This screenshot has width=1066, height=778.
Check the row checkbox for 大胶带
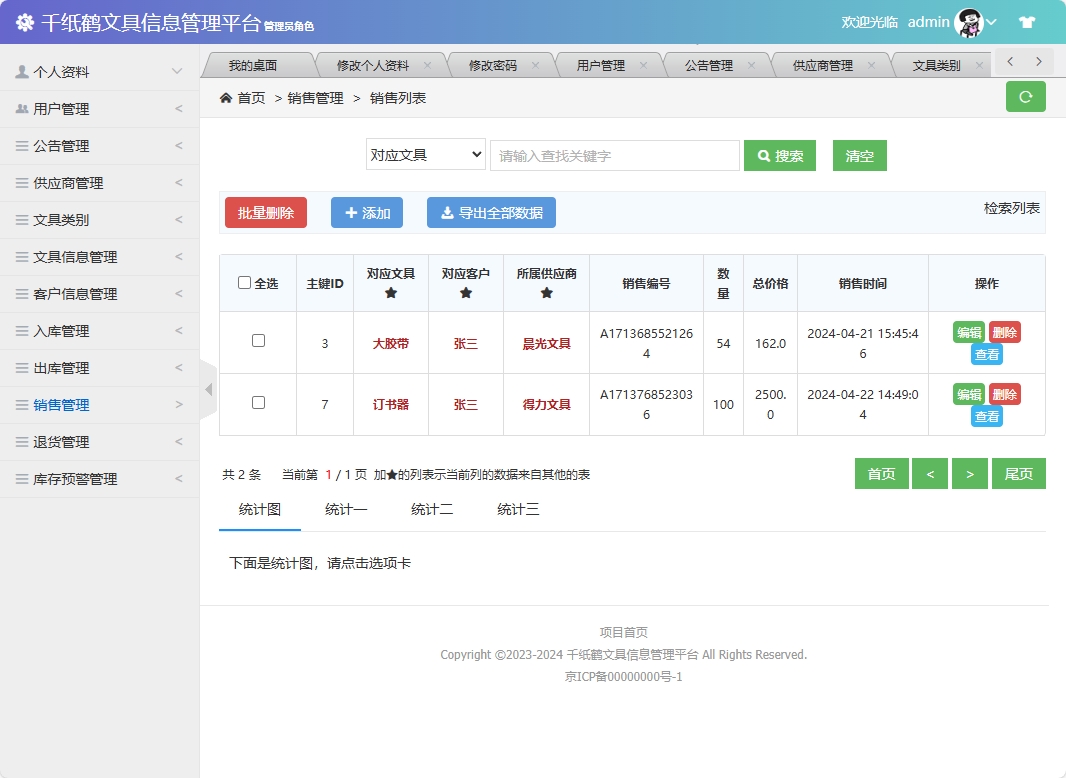coord(258,340)
